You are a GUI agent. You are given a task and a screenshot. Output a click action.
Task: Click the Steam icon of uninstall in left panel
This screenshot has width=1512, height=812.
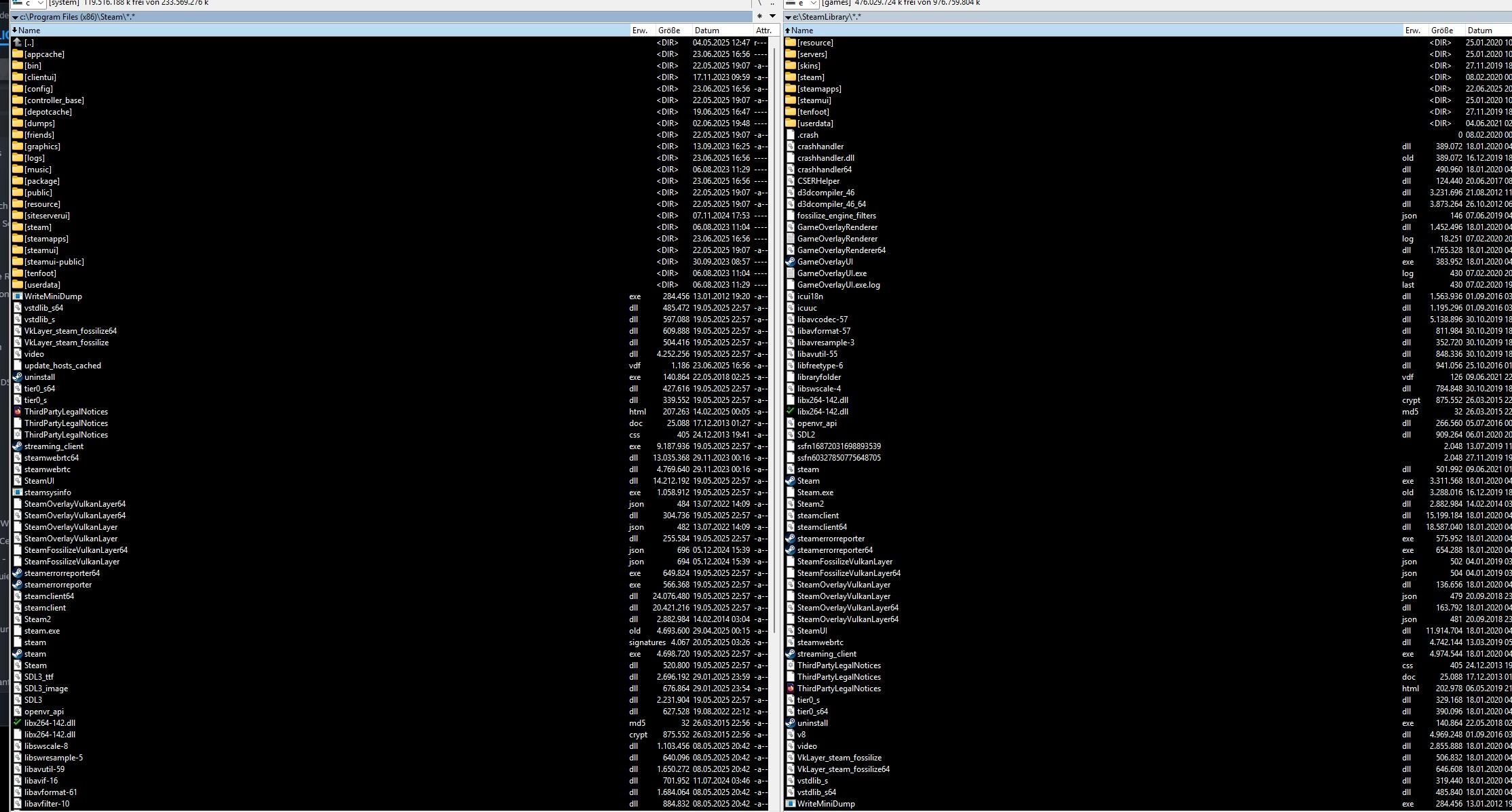click(18, 377)
